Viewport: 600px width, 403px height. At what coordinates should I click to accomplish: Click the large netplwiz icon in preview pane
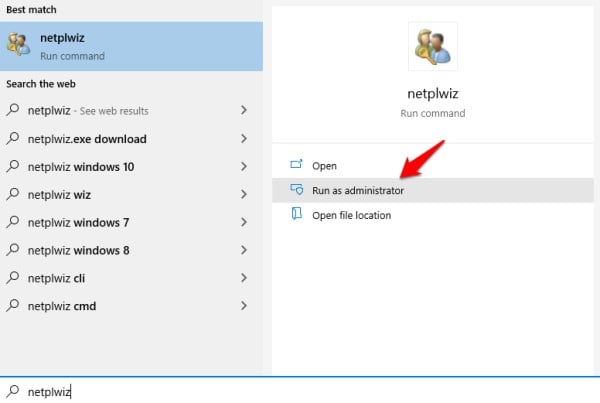coord(433,46)
